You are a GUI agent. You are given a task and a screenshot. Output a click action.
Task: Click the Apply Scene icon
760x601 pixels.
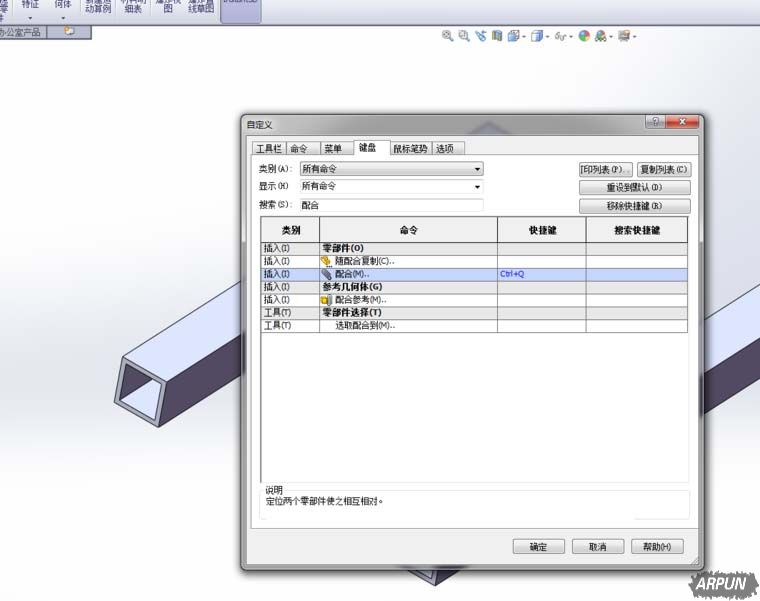[601, 36]
